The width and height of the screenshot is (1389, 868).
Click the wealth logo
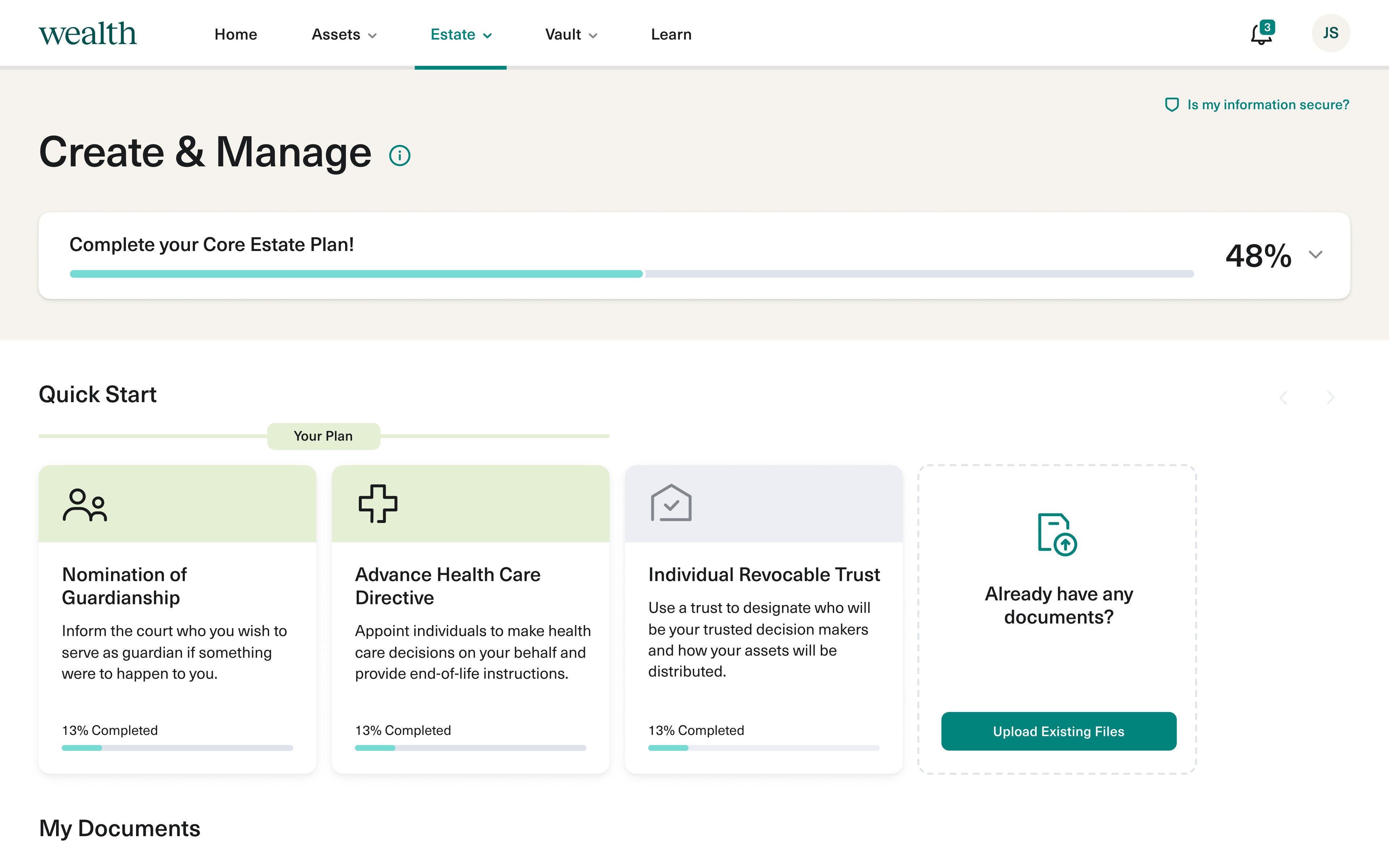tap(88, 34)
